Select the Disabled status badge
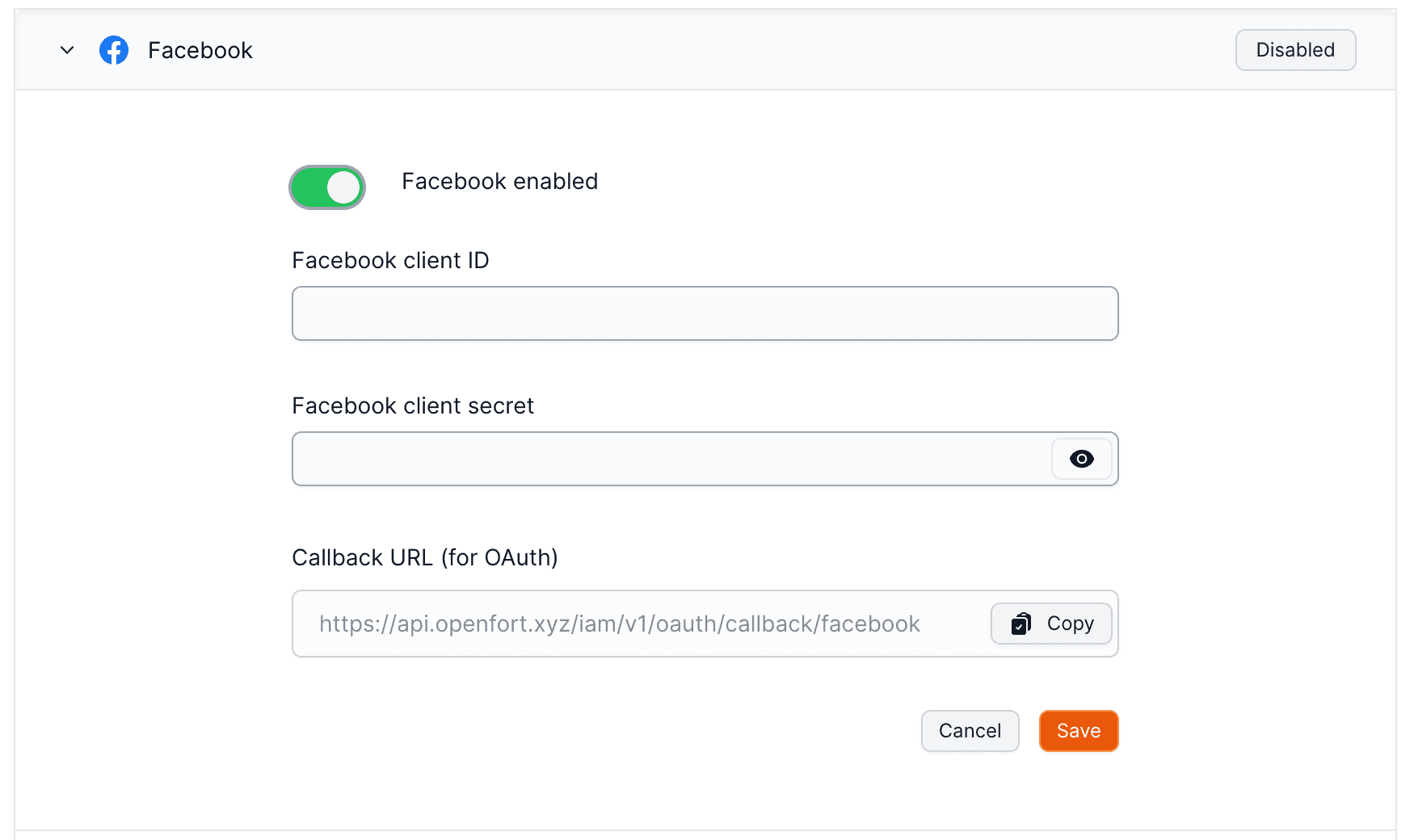This screenshot has width=1414, height=840. tap(1295, 49)
